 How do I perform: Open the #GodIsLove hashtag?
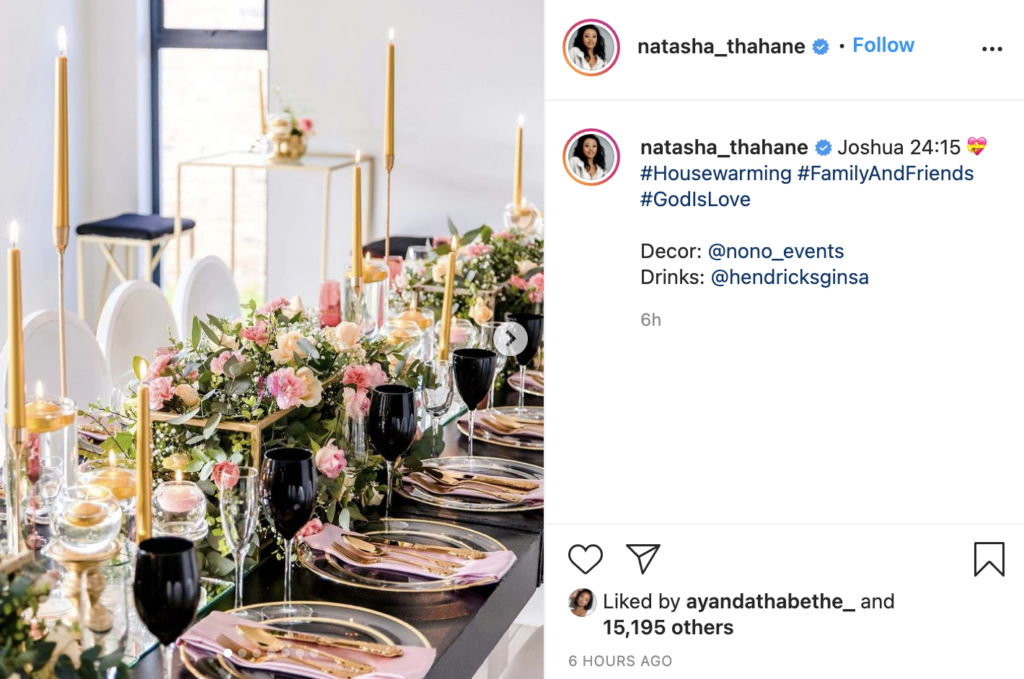pyautogui.click(x=696, y=199)
